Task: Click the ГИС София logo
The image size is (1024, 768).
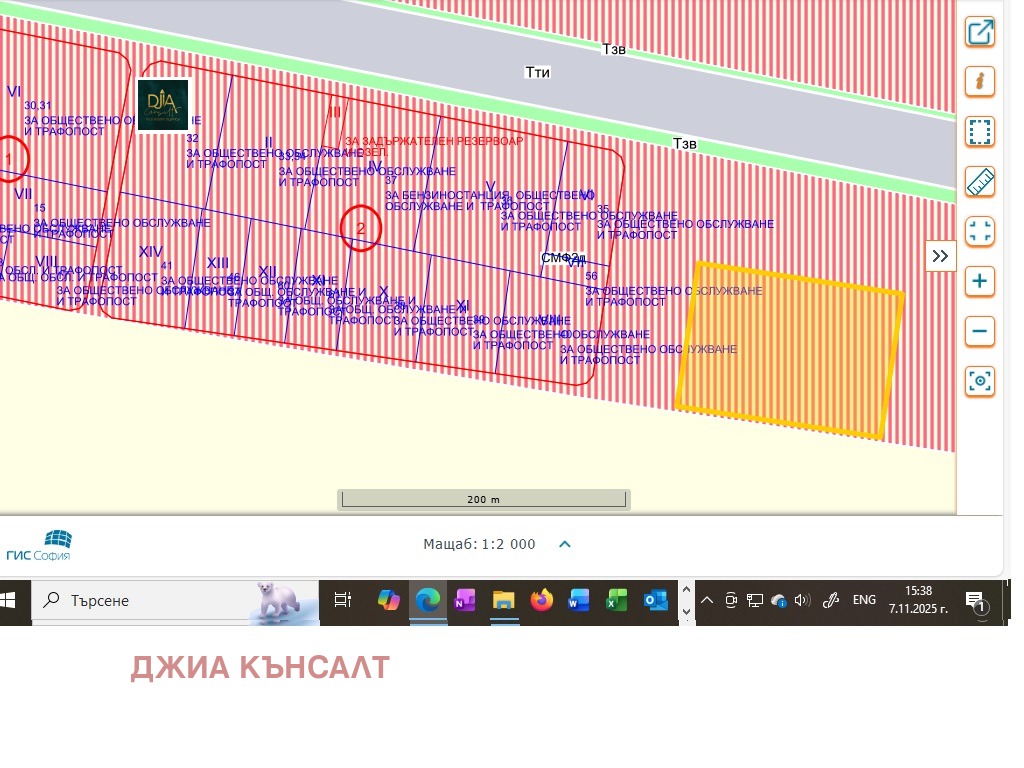Action: point(40,545)
